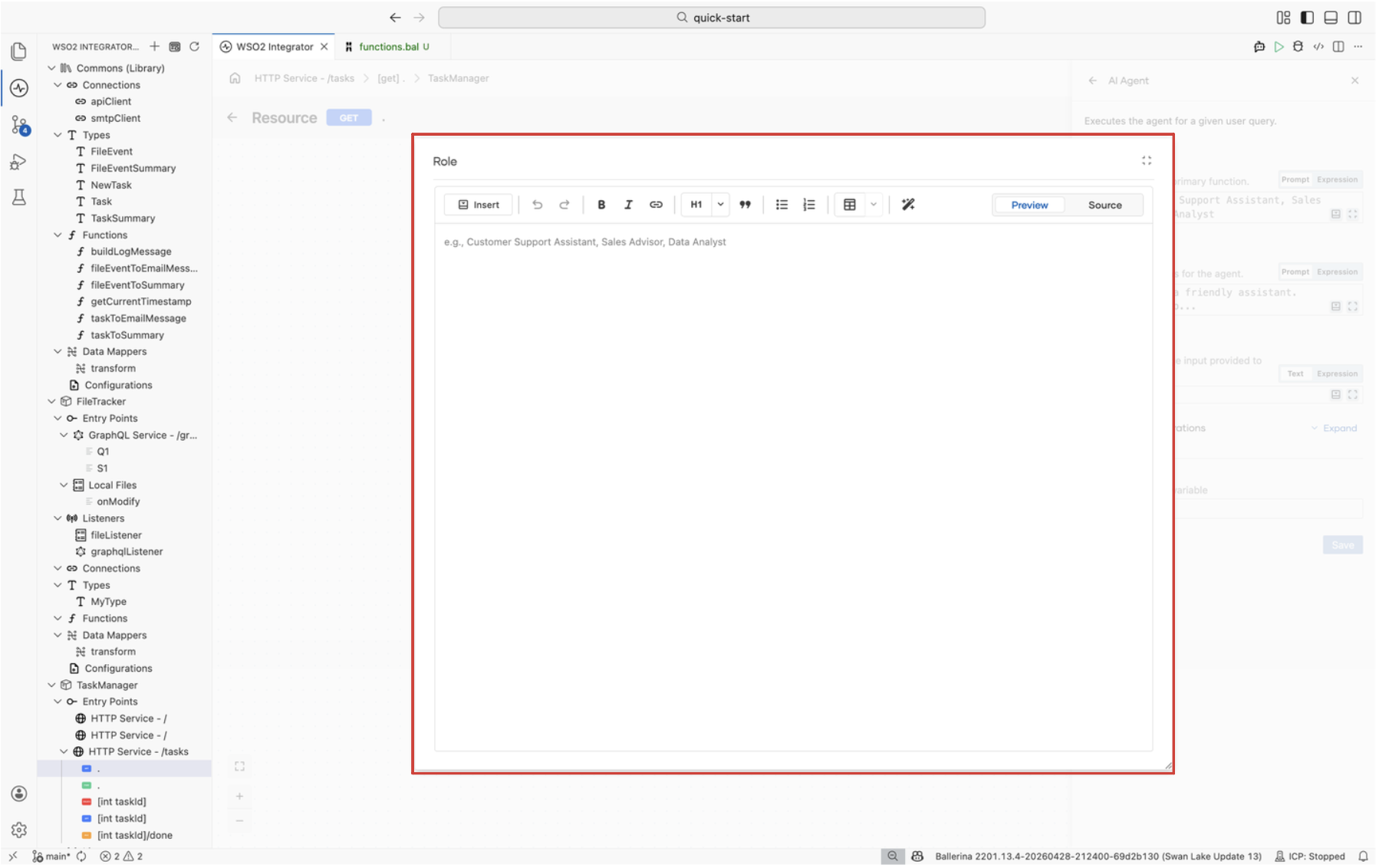
Task: Click the Insert button in Role editor
Action: pyautogui.click(x=479, y=205)
